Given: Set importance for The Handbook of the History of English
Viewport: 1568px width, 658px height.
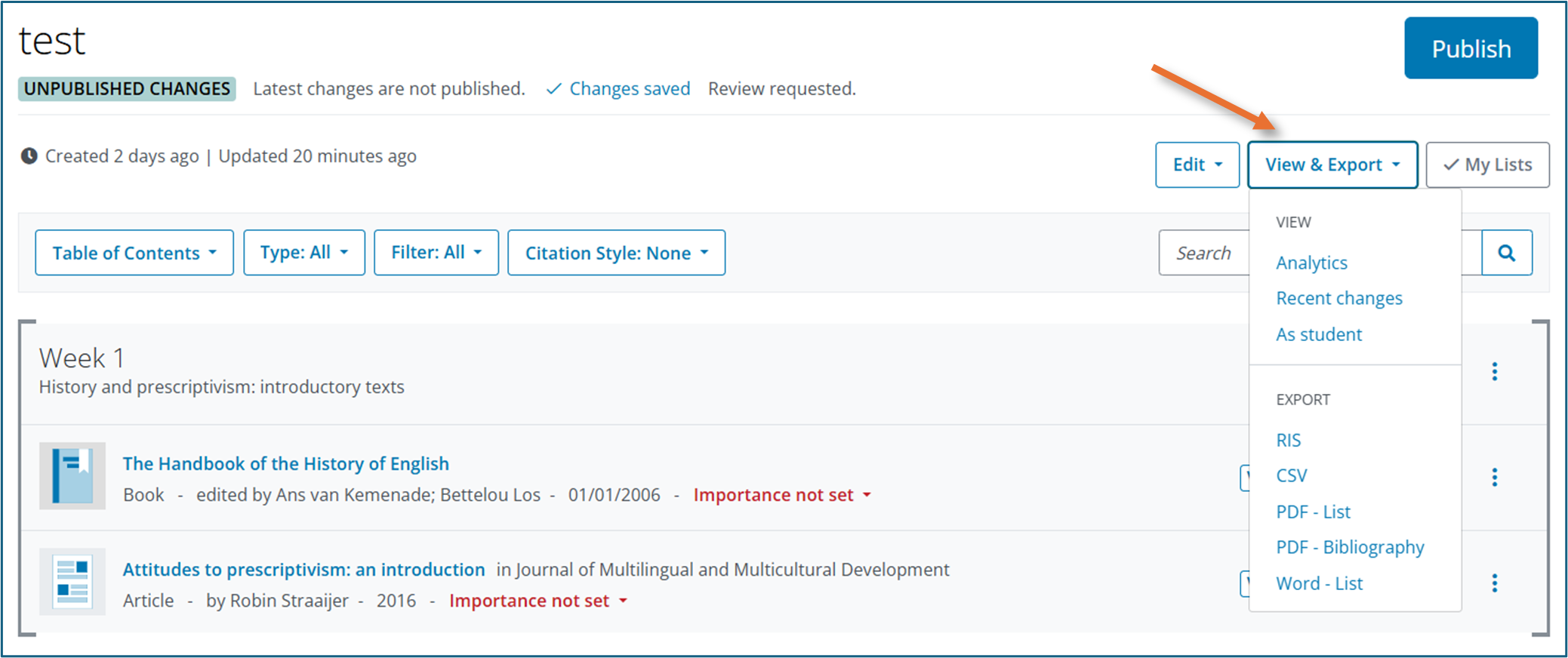Looking at the screenshot, I should [x=782, y=495].
